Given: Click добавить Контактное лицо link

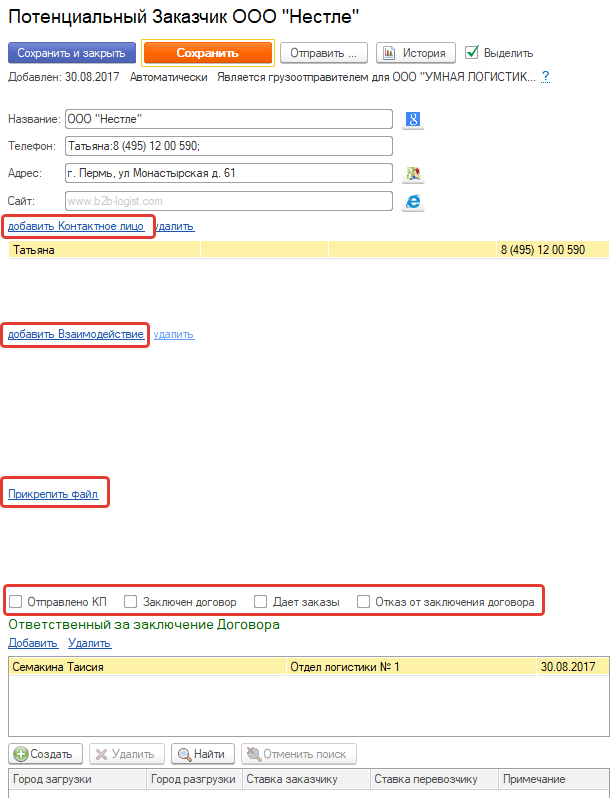Looking at the screenshot, I should pyautogui.click(x=76, y=226).
